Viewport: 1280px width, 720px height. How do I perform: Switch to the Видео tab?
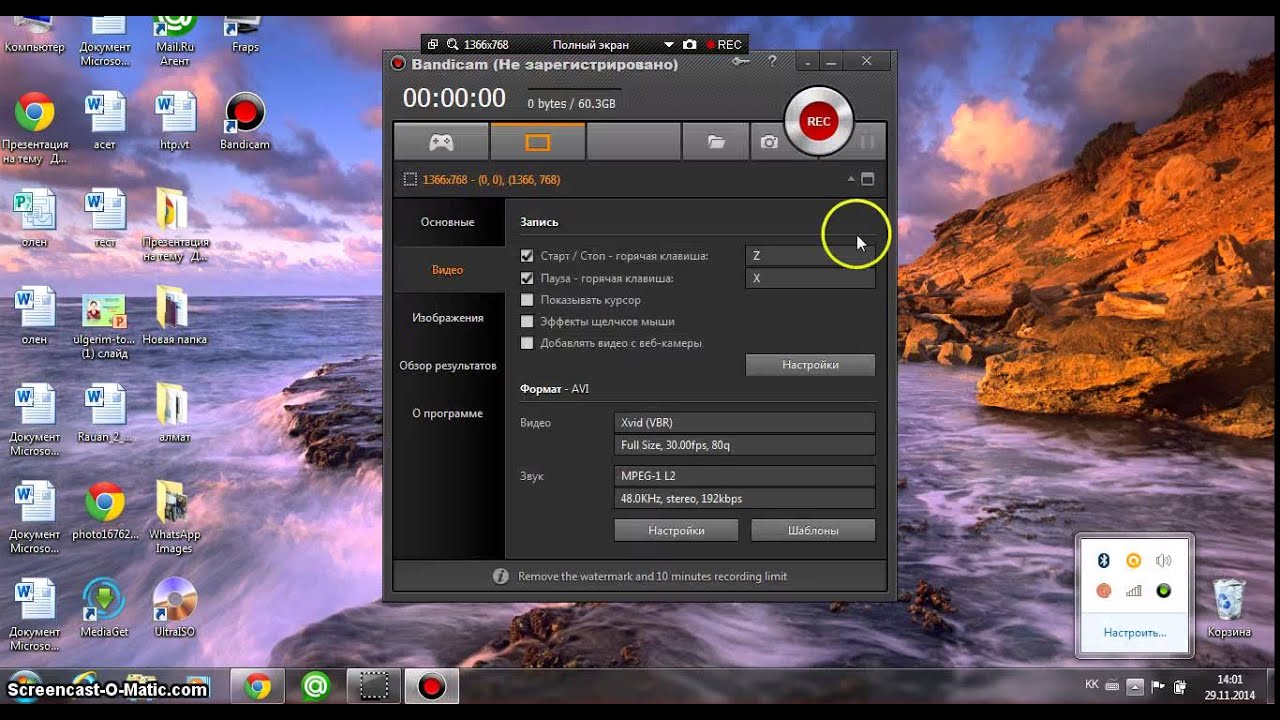(x=448, y=270)
